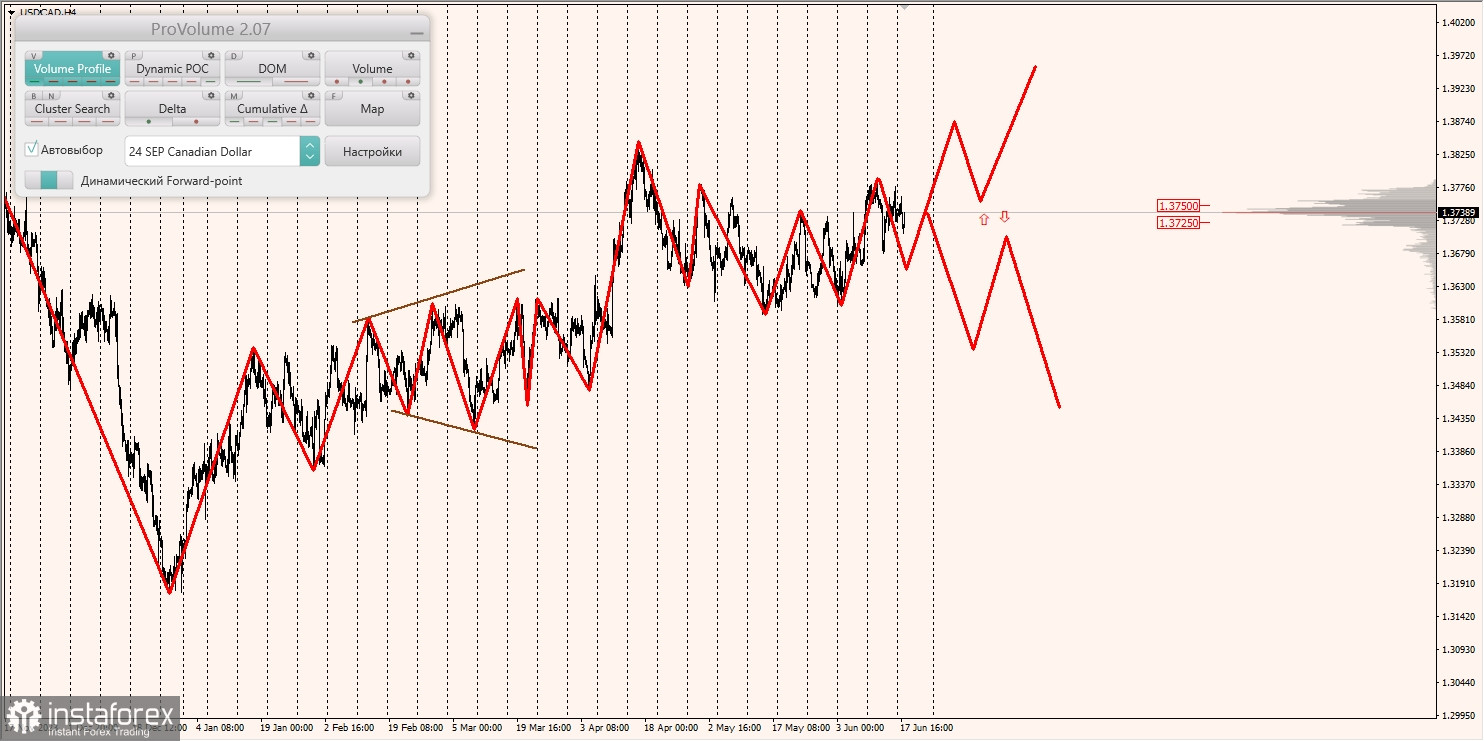The image size is (1484, 741).
Task: Click the 4 Jan 08:00 date label
Action: click(x=222, y=728)
